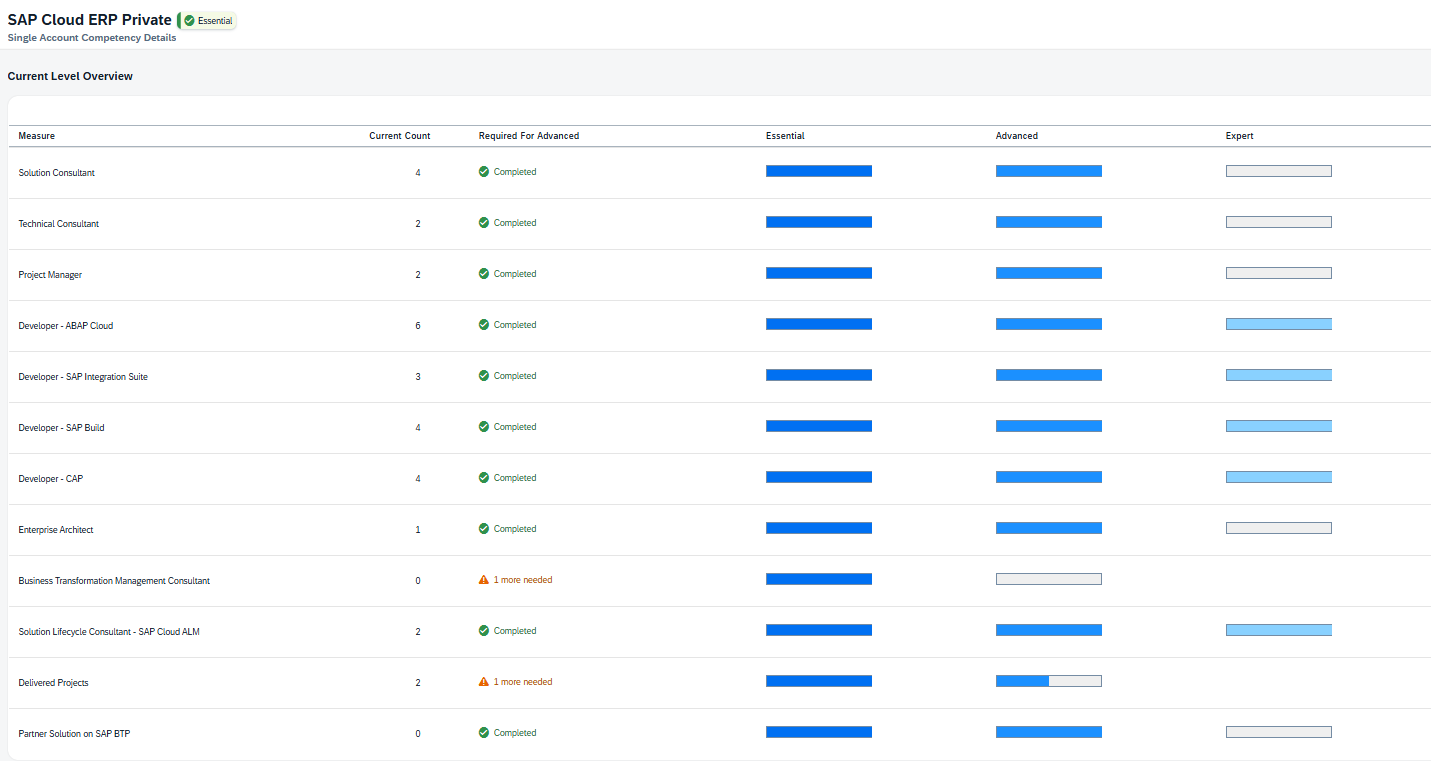The height and width of the screenshot is (761, 1431).
Task: Click Enterprise Architect completed checkmark icon
Action: pyautogui.click(x=484, y=529)
